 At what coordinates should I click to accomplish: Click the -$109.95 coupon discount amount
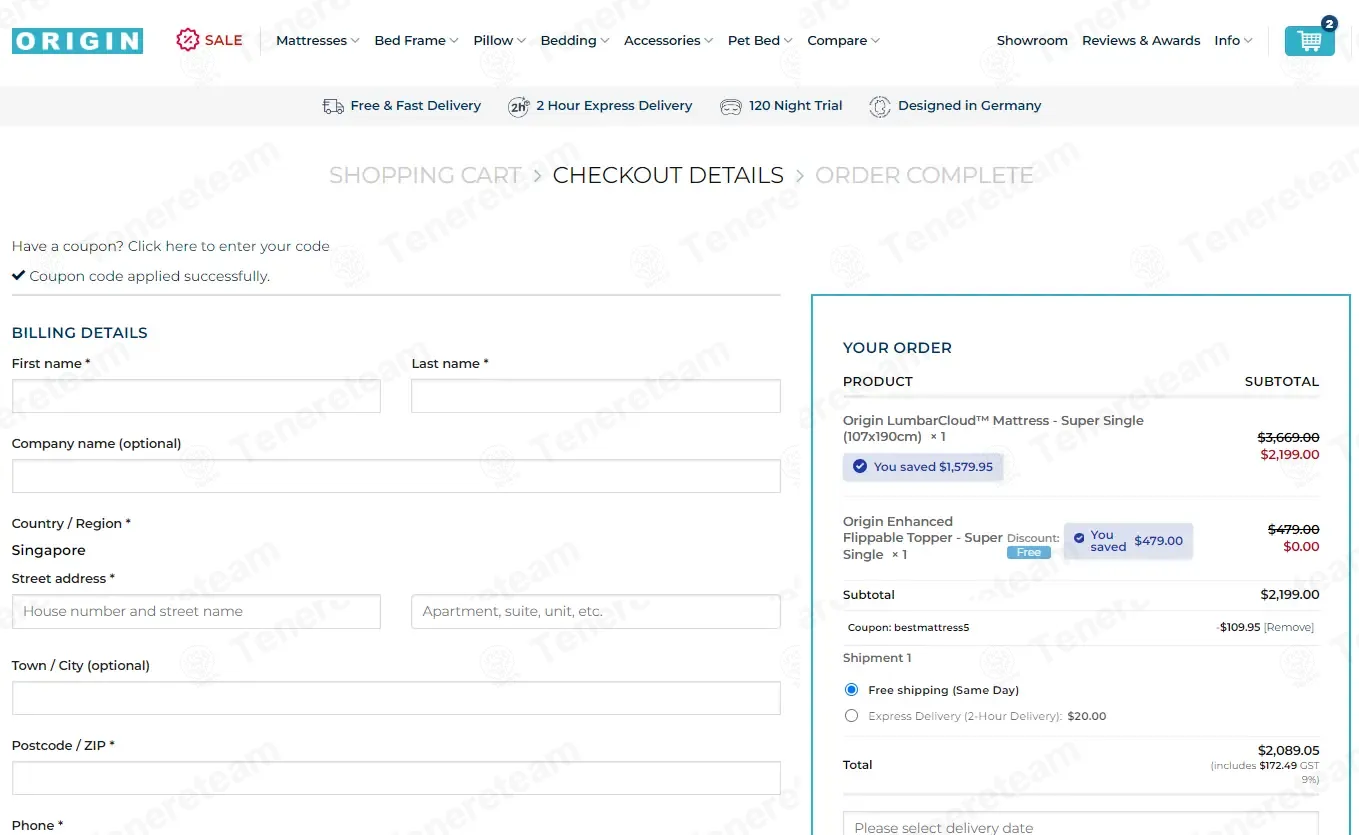pyautogui.click(x=1239, y=627)
